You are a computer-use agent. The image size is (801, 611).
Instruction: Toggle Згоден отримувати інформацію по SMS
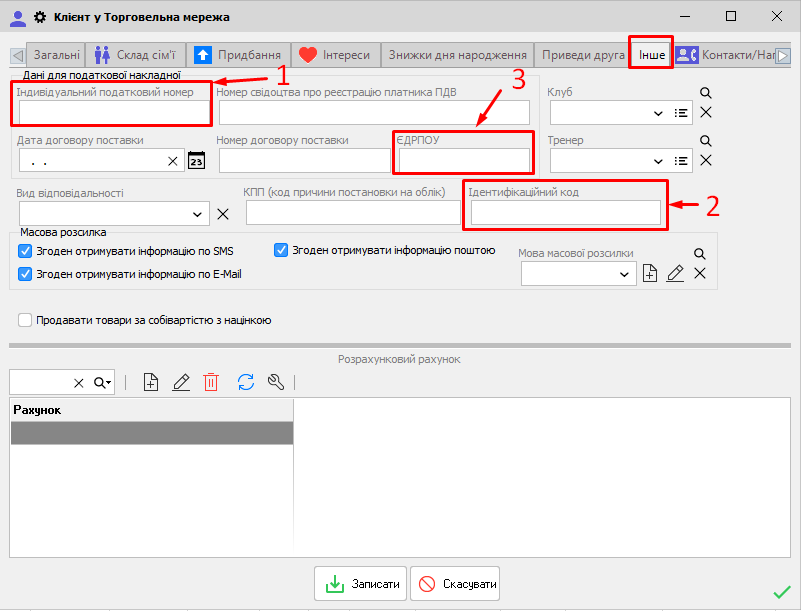26,251
